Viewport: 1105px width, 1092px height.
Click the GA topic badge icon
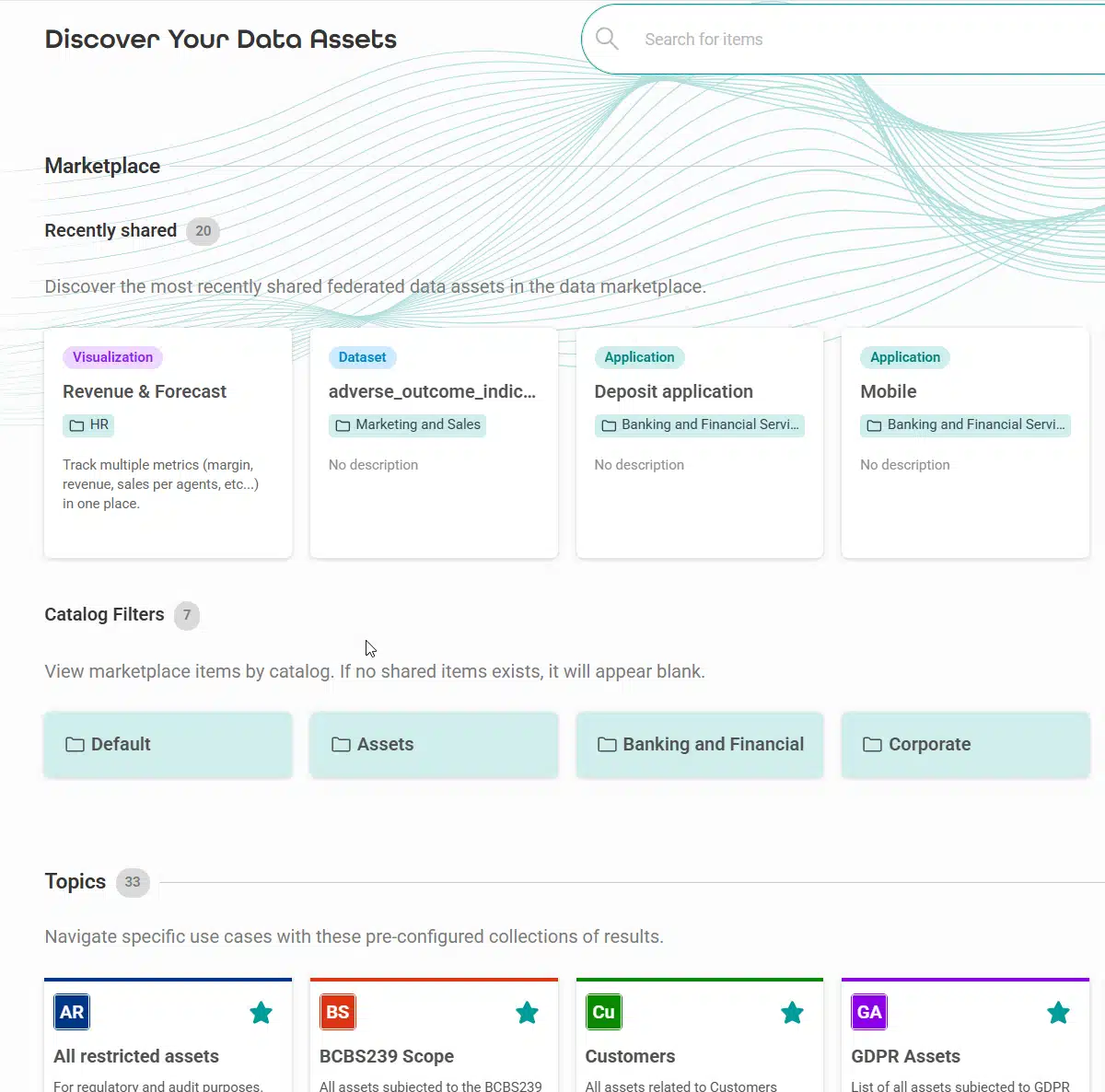point(868,1012)
